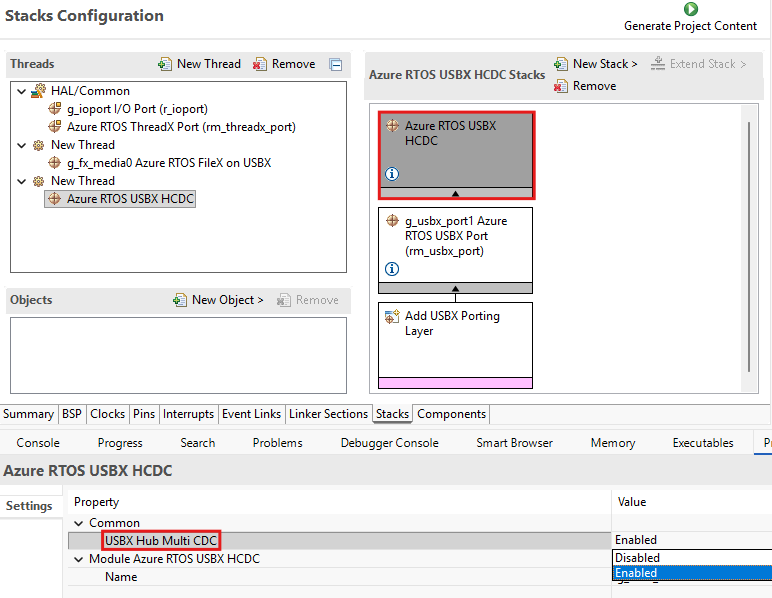Collapse the first New Thread node
This screenshot has width=772, height=598.
[21, 145]
